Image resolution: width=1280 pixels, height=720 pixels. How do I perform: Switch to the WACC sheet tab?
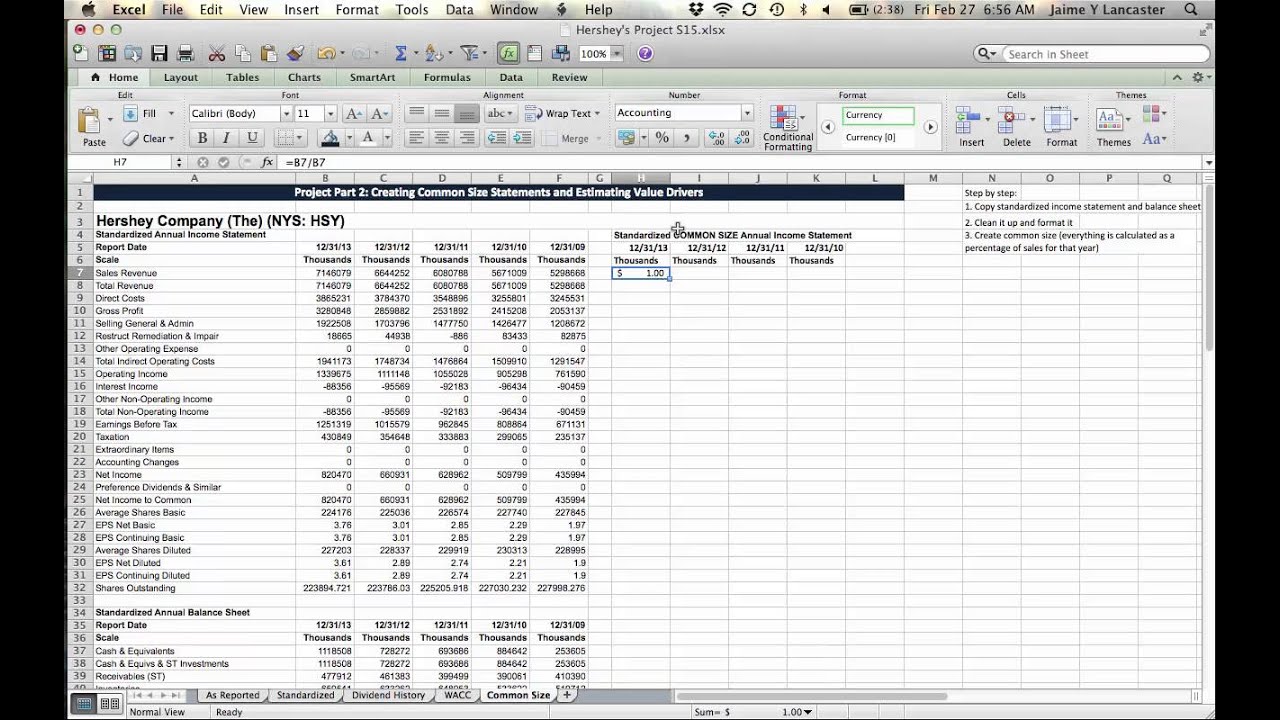point(457,695)
